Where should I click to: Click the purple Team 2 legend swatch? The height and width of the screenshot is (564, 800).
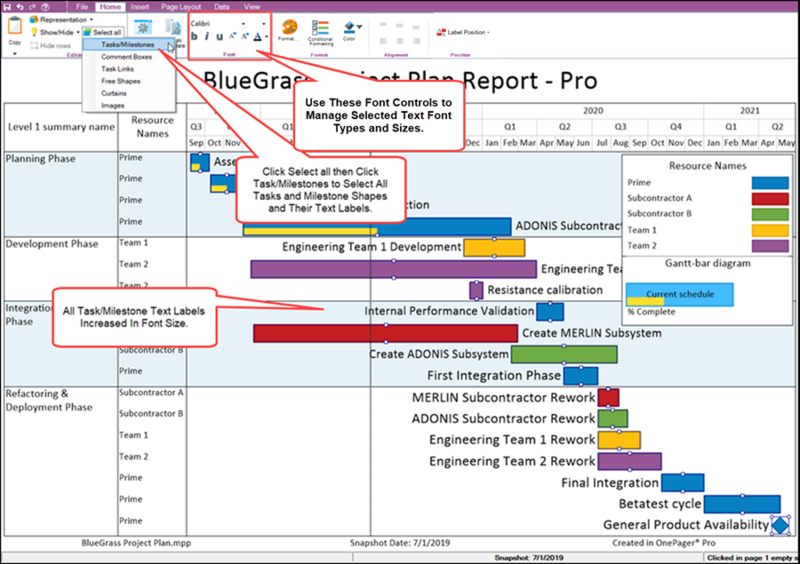coord(770,246)
